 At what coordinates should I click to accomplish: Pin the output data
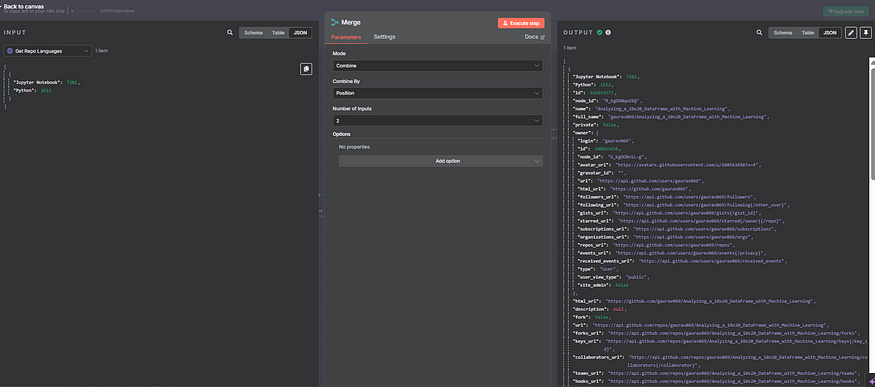click(x=865, y=33)
